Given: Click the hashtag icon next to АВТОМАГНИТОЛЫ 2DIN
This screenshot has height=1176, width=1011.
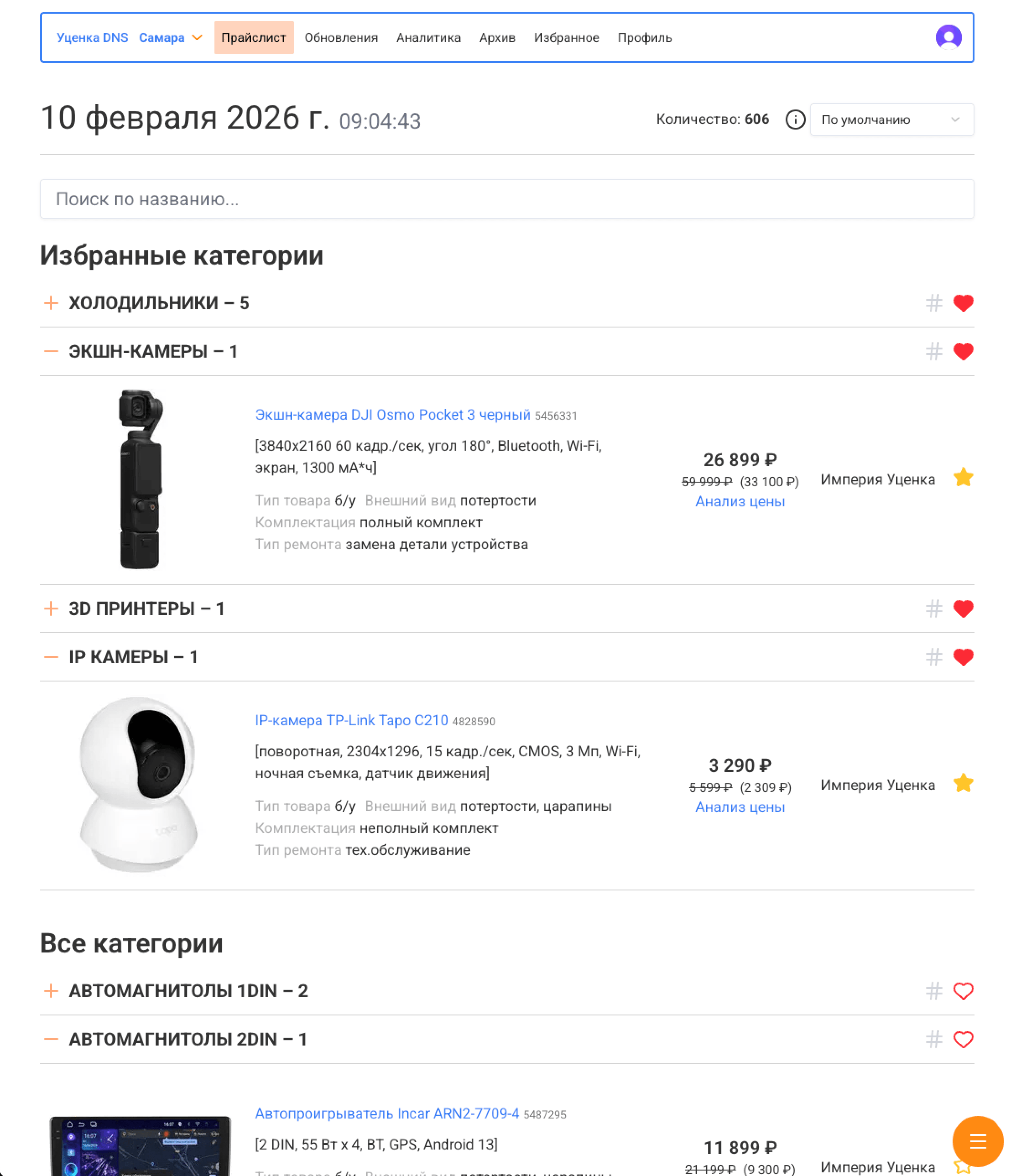Looking at the screenshot, I should 933,1039.
